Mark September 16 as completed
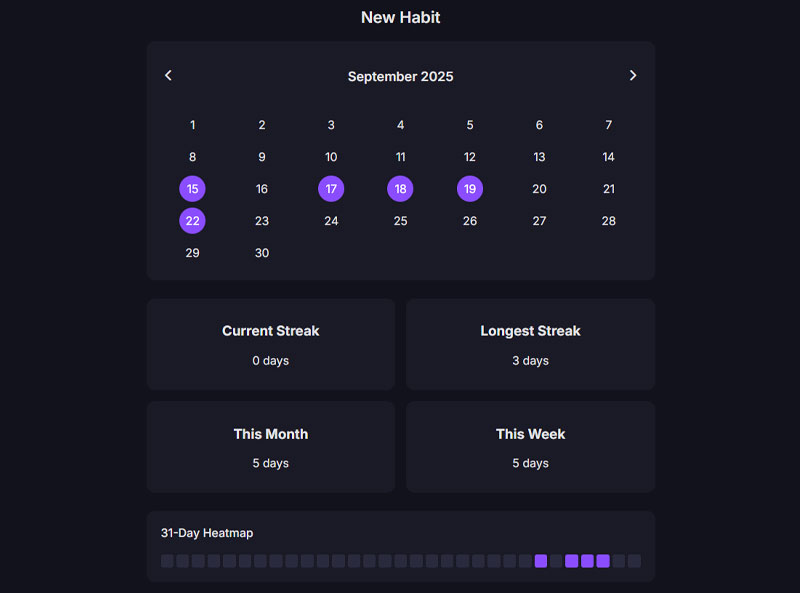 click(262, 189)
